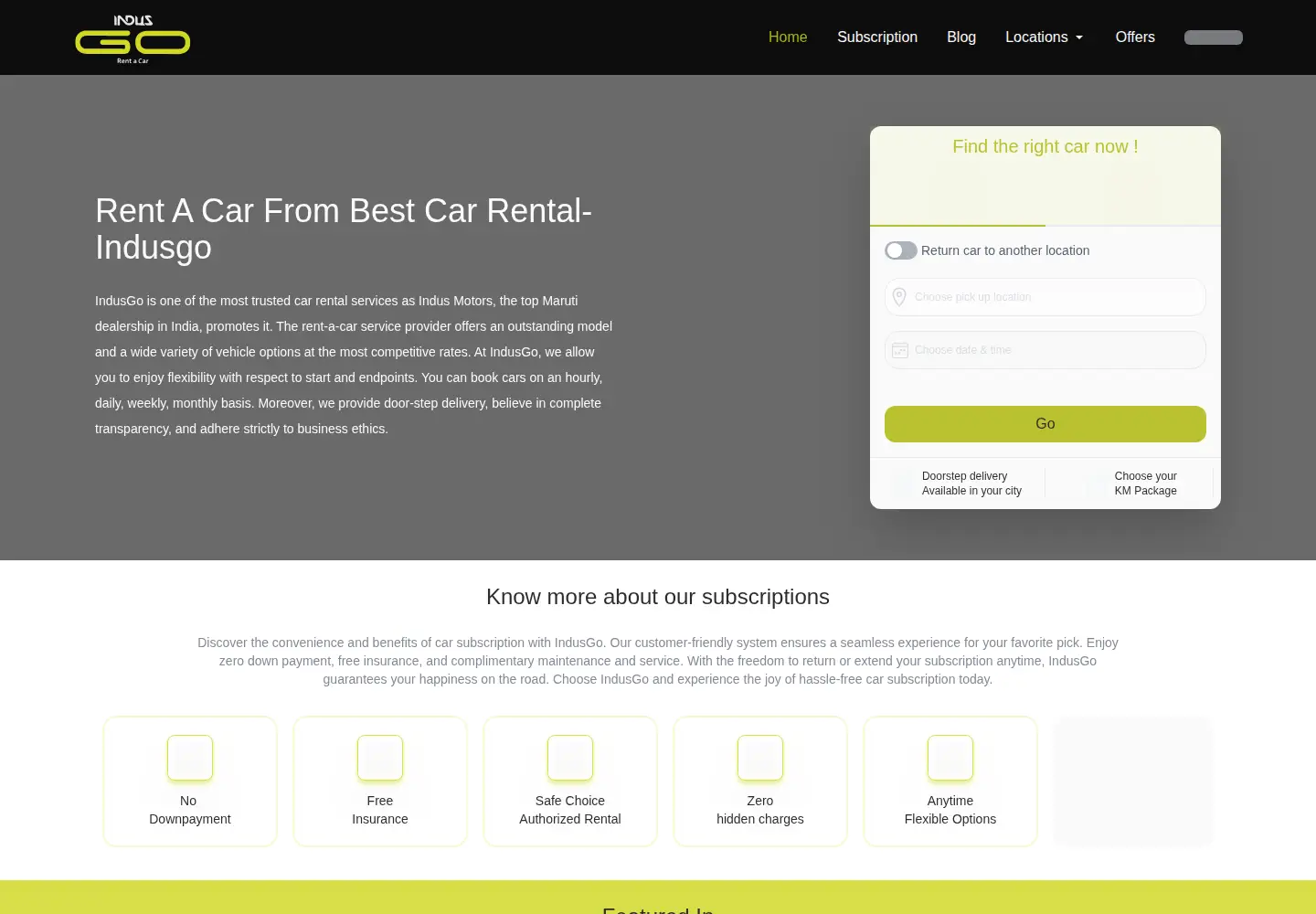This screenshot has height=914, width=1316.
Task: Click the Free Insurance icon
Action: click(380, 758)
